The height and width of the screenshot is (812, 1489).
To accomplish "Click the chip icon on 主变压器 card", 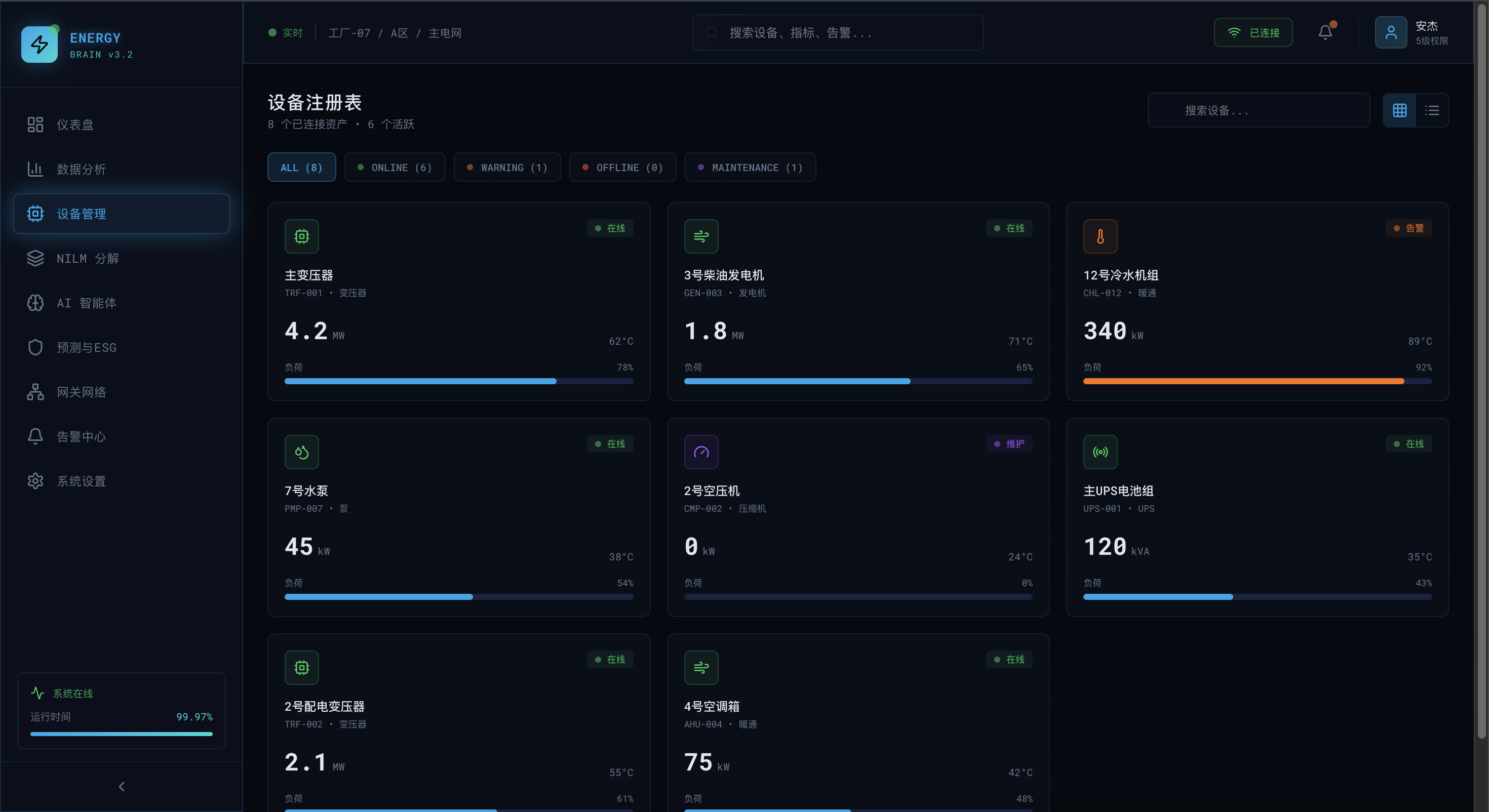I will coord(302,236).
